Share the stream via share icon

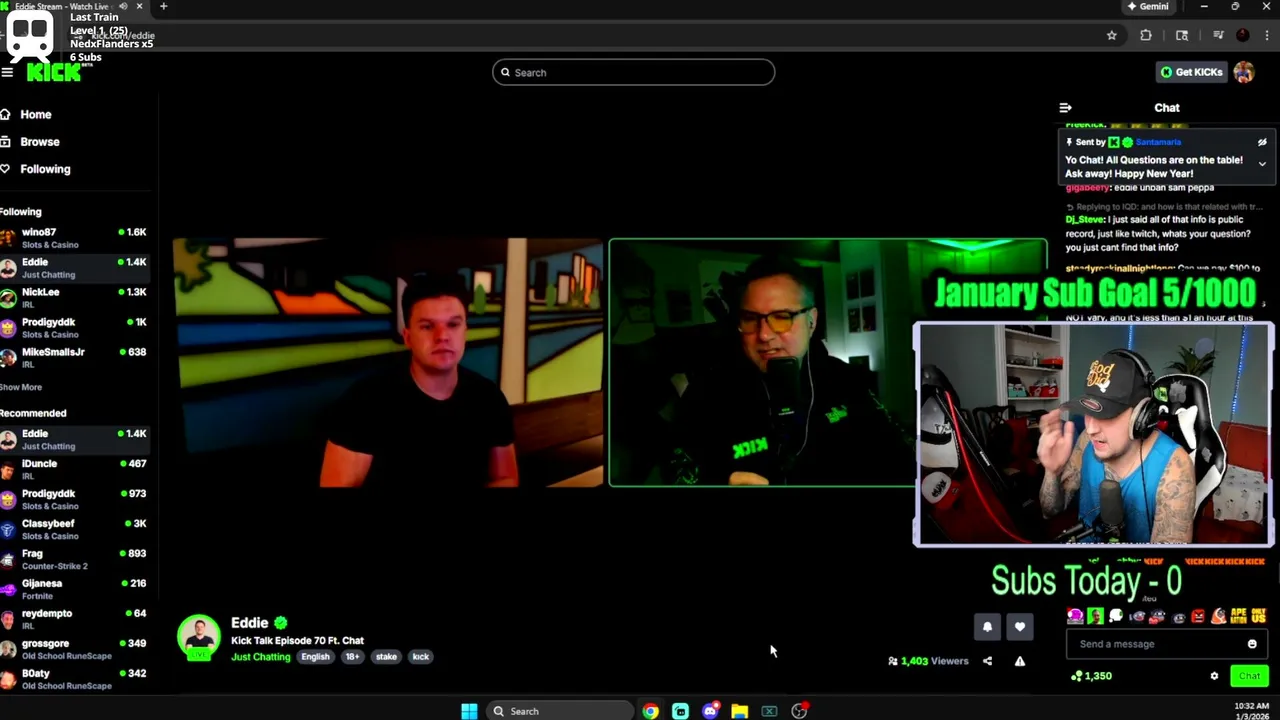987,661
